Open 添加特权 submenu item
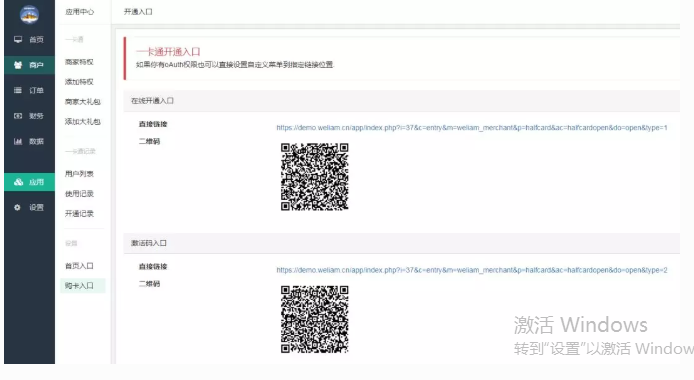Image resolution: width=694 pixels, height=380 pixels. 79,82
